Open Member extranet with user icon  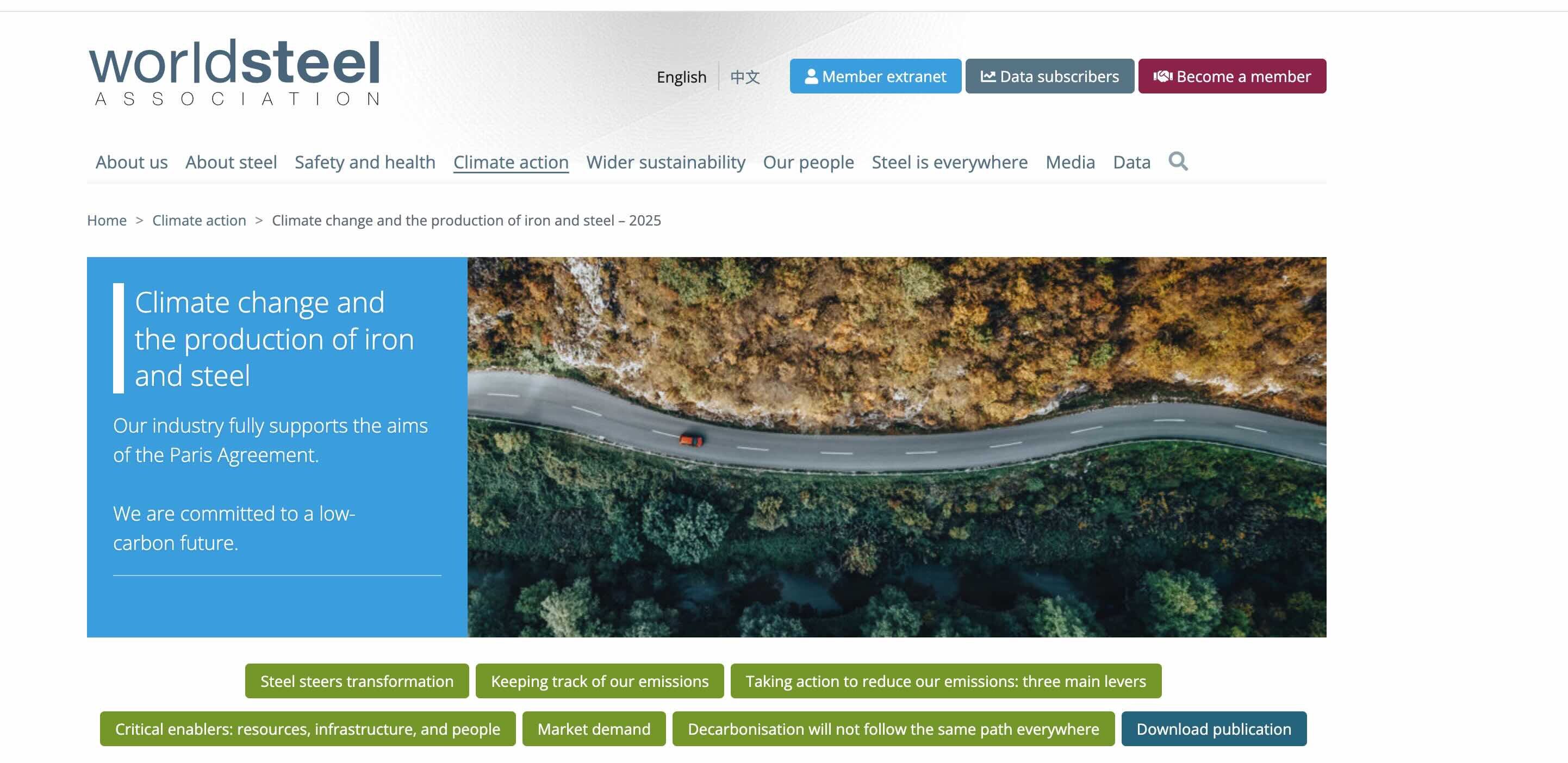pos(875,76)
